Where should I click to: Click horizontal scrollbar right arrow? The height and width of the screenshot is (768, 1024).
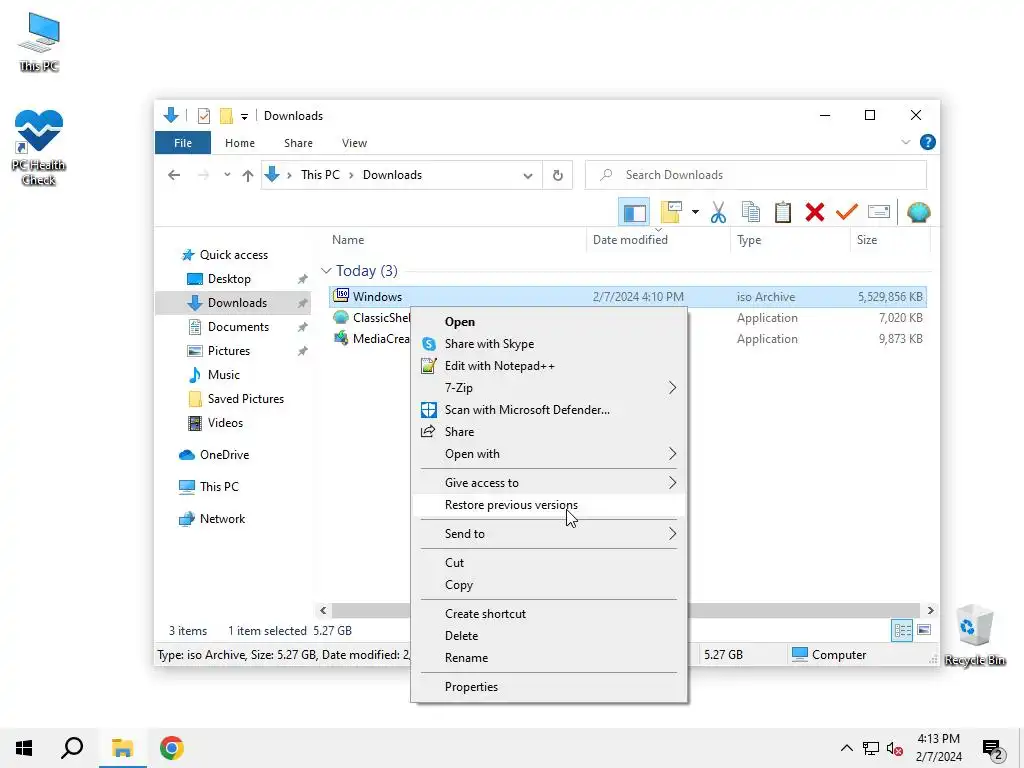(x=931, y=611)
